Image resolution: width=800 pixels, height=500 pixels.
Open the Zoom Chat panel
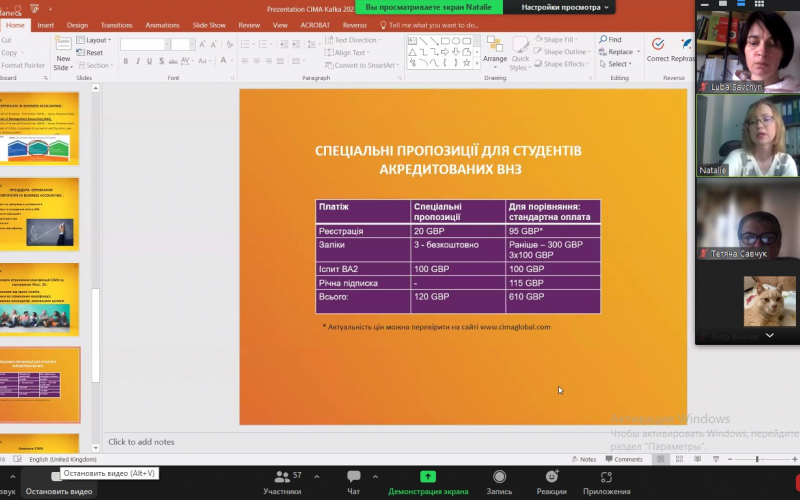point(354,483)
